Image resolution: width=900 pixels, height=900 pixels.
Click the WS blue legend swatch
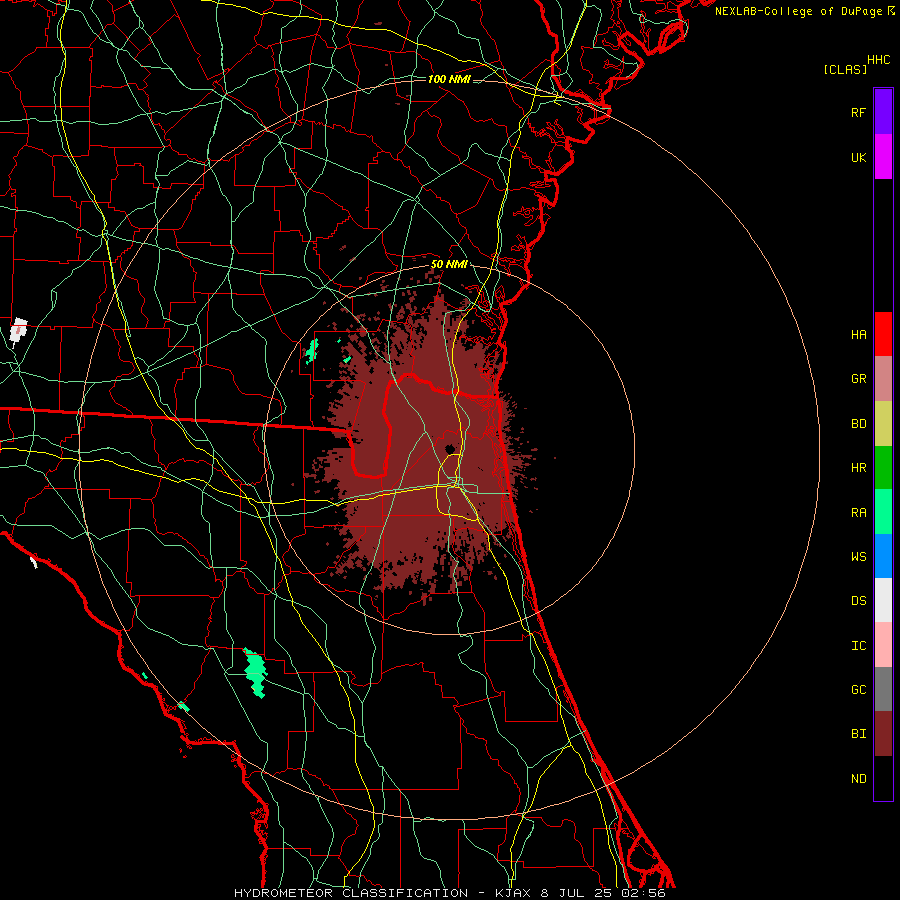pyautogui.click(x=883, y=556)
